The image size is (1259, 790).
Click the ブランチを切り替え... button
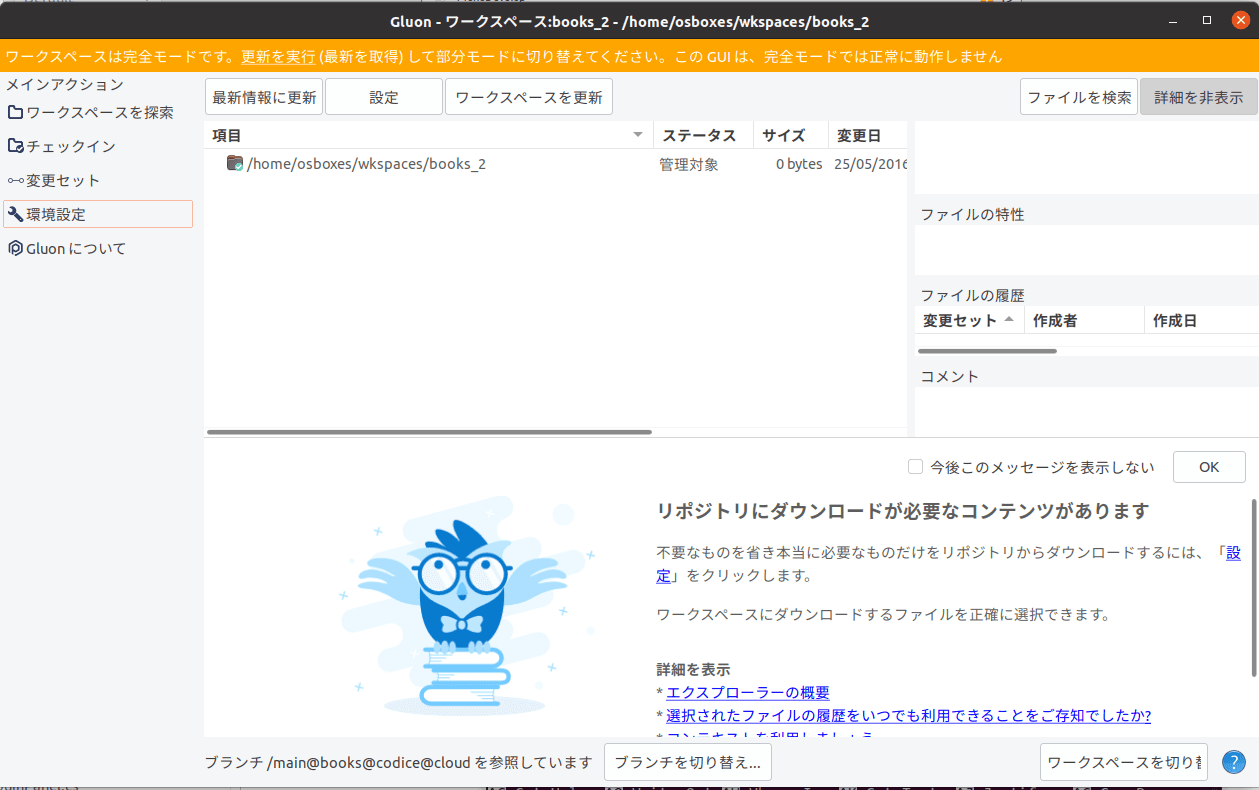(x=688, y=762)
